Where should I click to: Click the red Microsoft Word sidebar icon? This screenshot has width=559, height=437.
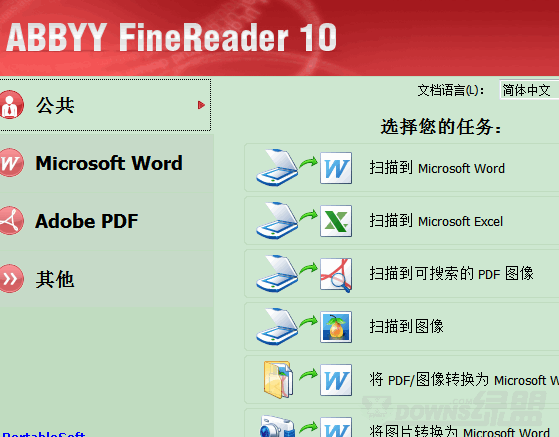click(x=11, y=163)
